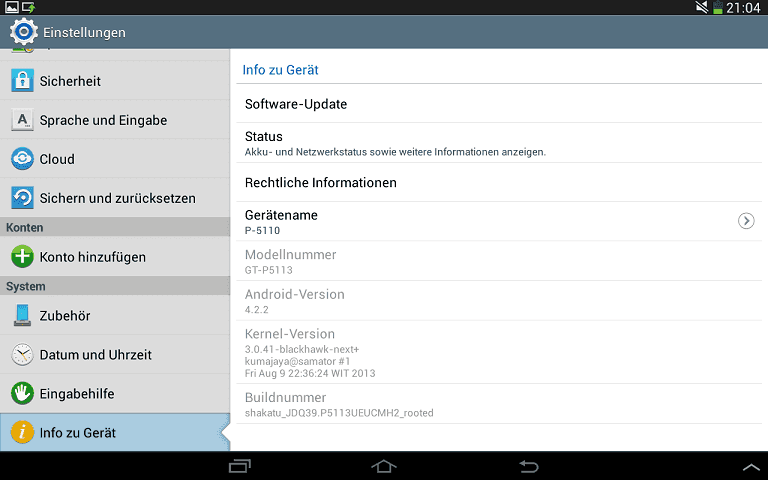Tap the screenshot saved notification icon
The width and height of the screenshot is (768, 480).
click(x=28, y=7)
